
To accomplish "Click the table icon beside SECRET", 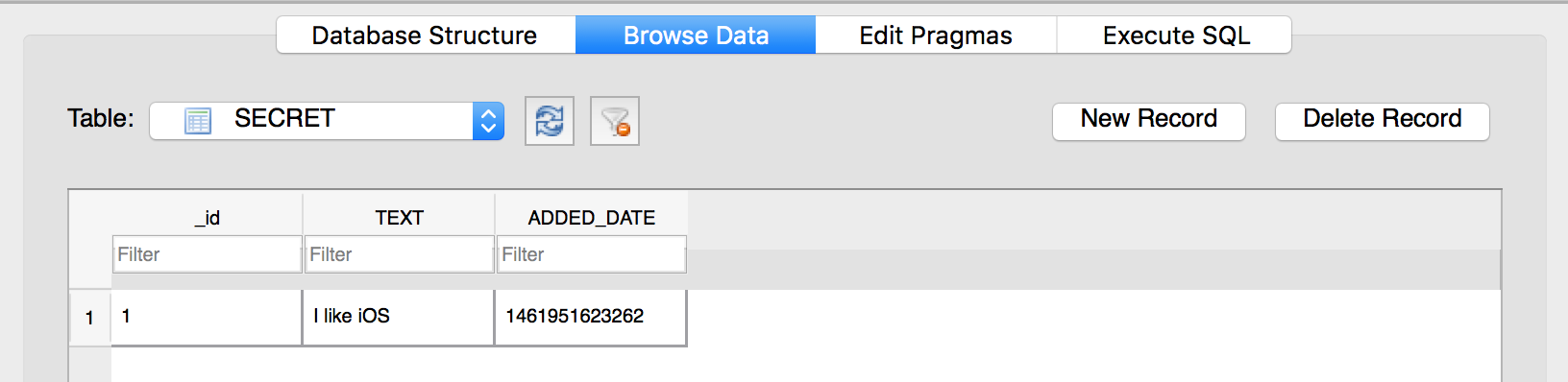I will tap(198, 121).
